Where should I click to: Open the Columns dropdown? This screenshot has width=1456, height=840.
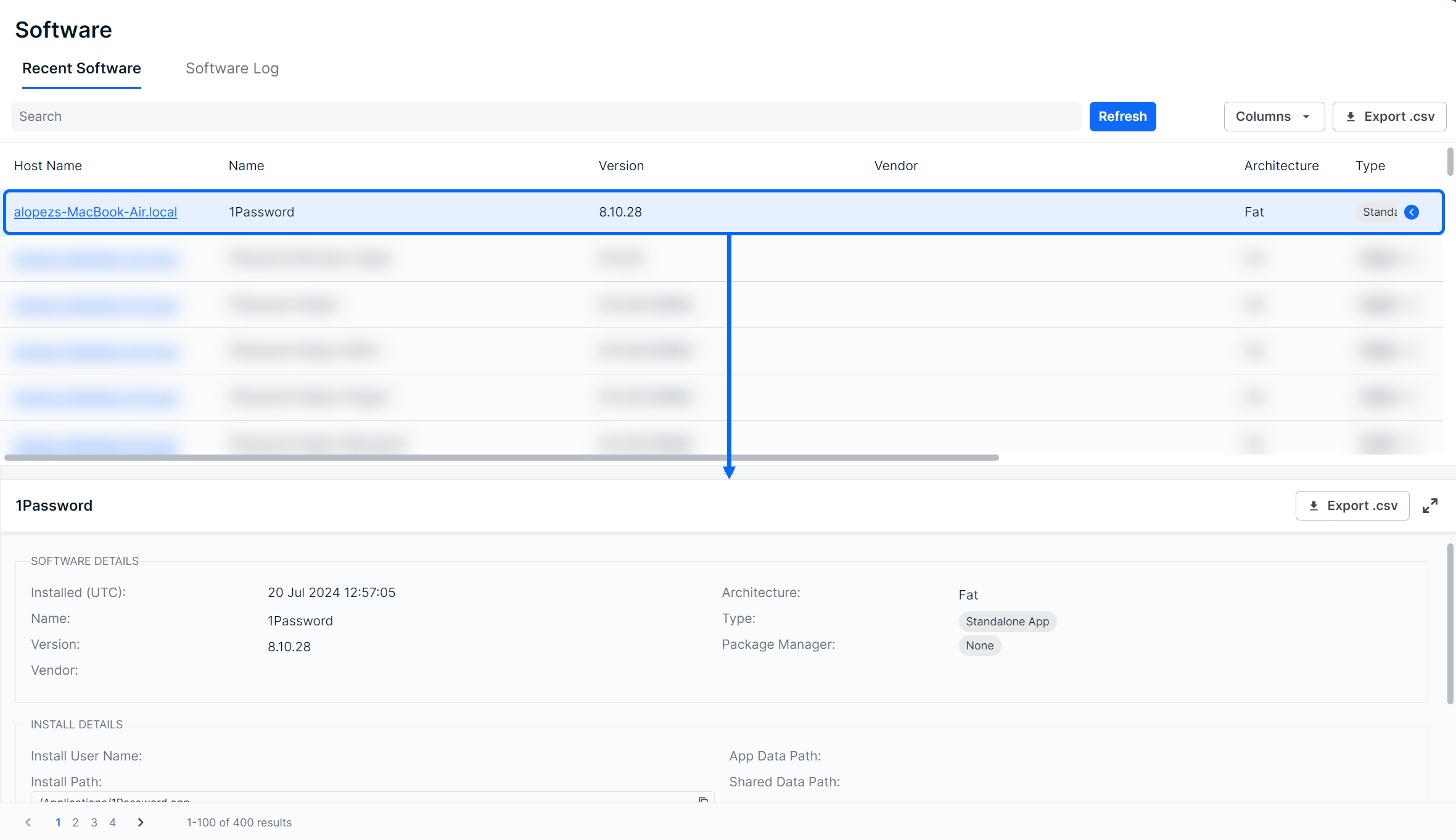(x=1273, y=117)
